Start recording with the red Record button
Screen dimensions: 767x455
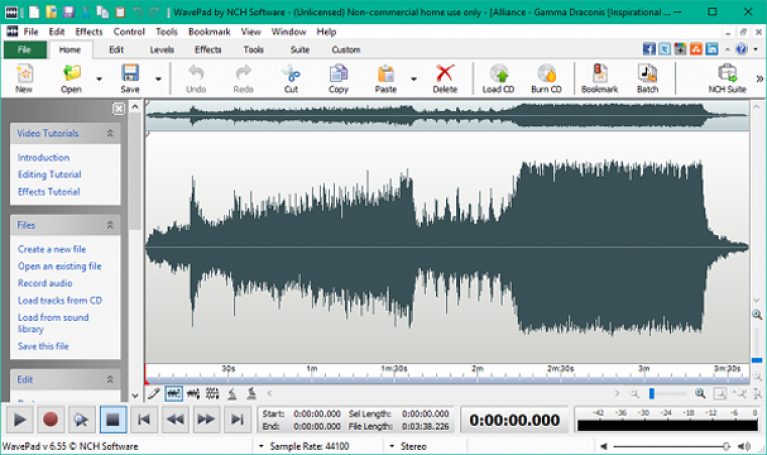[x=50, y=419]
